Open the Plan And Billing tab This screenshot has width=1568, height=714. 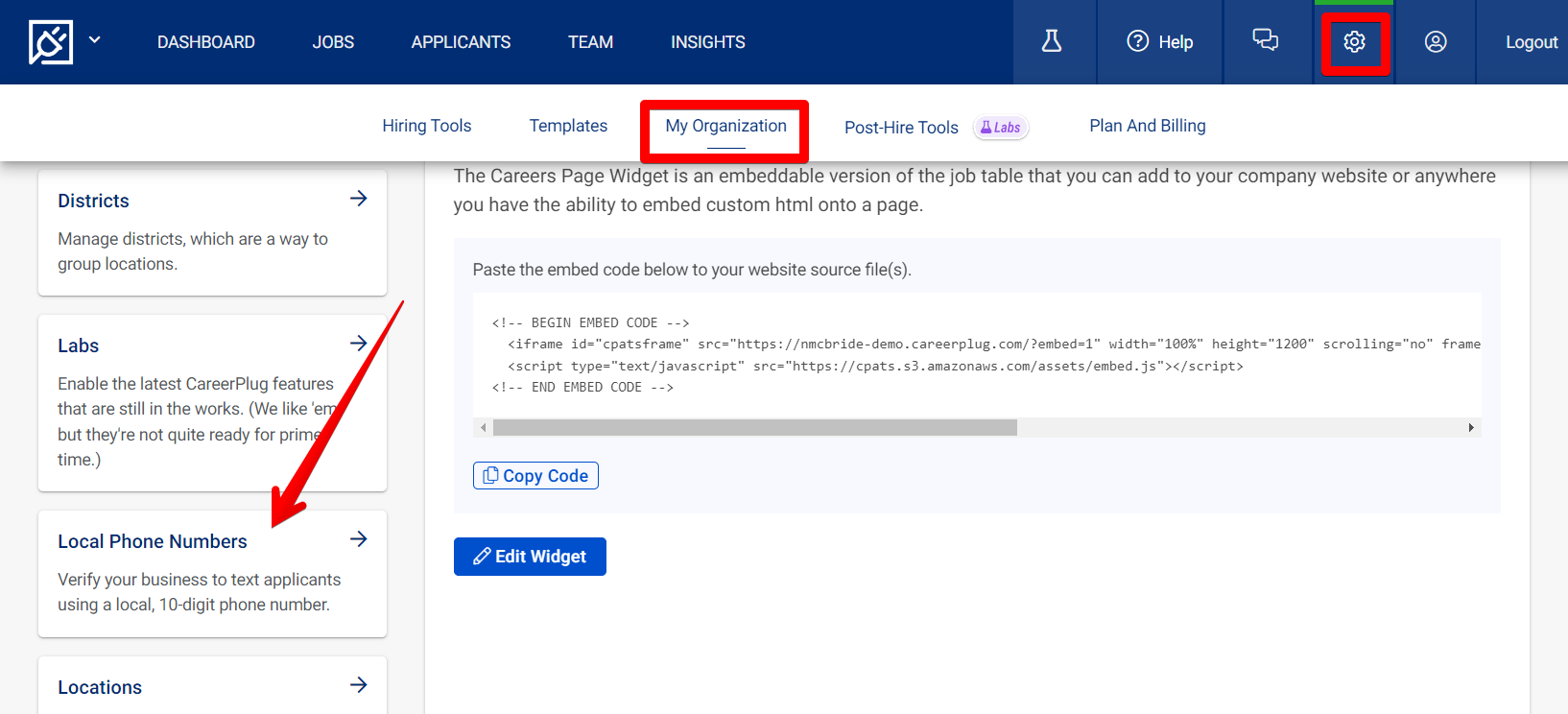tap(1148, 126)
